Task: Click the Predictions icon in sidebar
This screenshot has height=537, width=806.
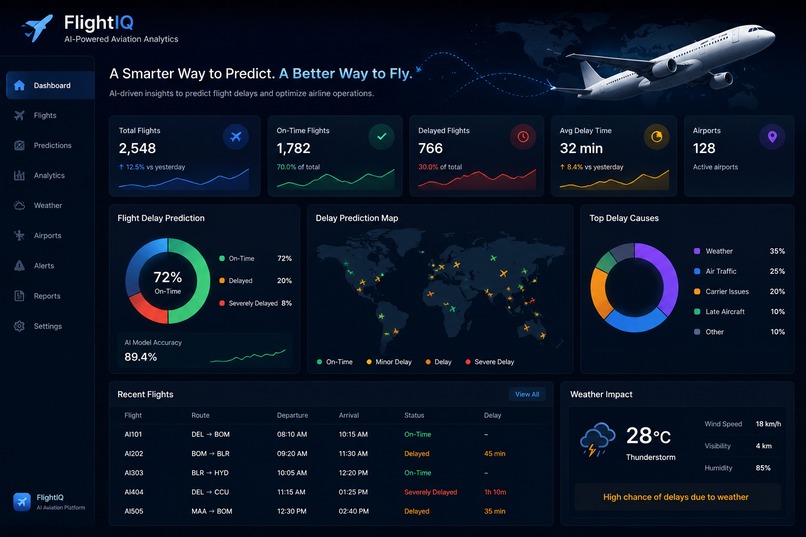Action: pos(19,145)
